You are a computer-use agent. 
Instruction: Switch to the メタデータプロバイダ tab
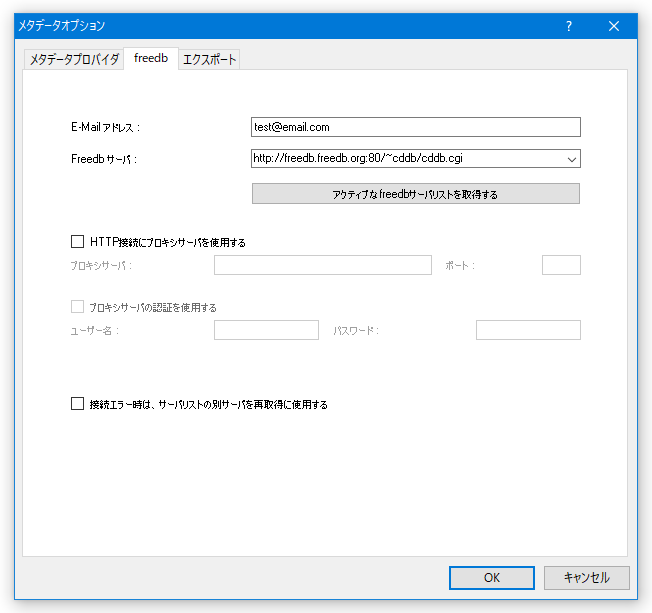[74, 59]
